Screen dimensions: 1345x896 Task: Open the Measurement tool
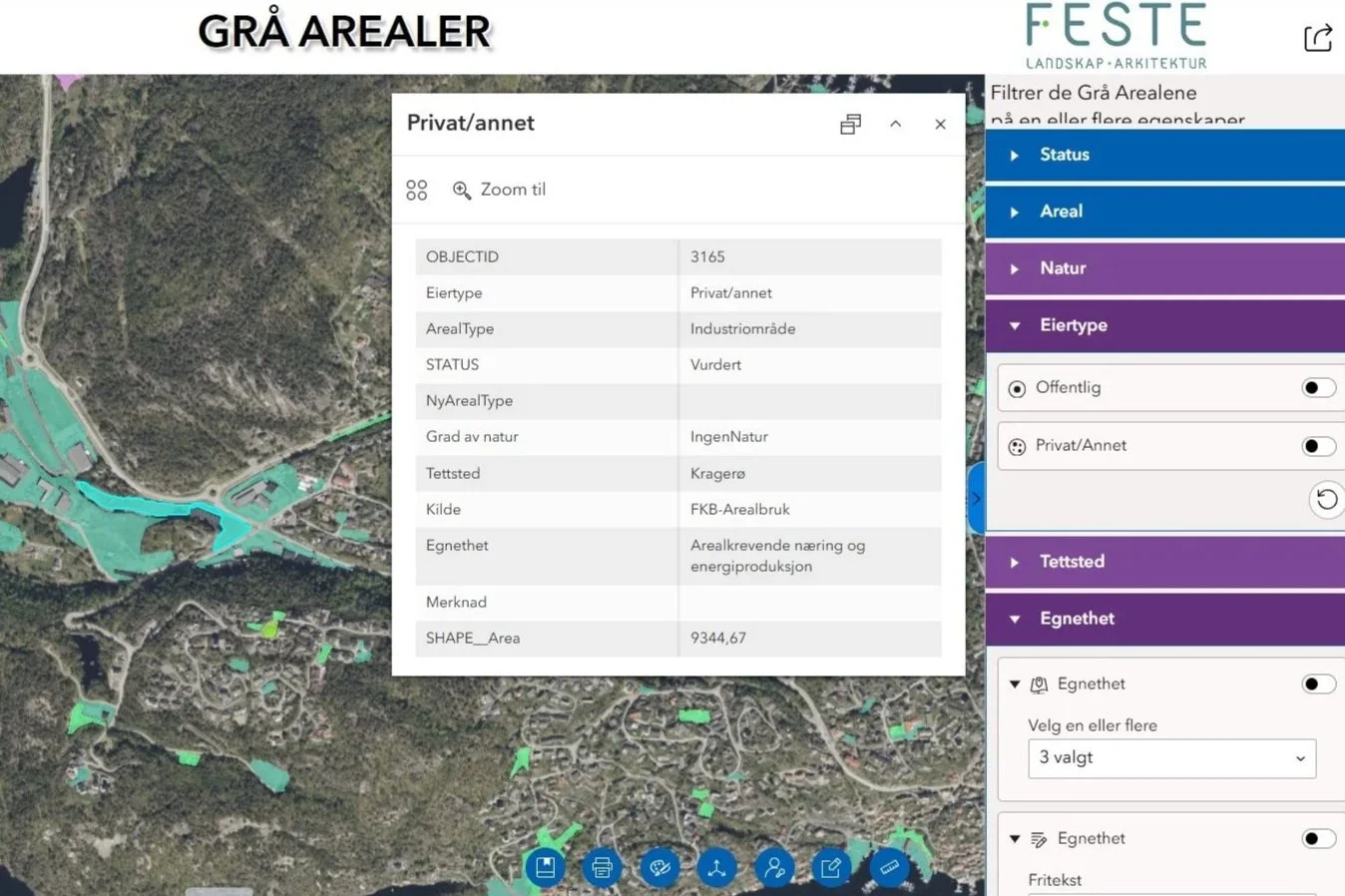889,867
